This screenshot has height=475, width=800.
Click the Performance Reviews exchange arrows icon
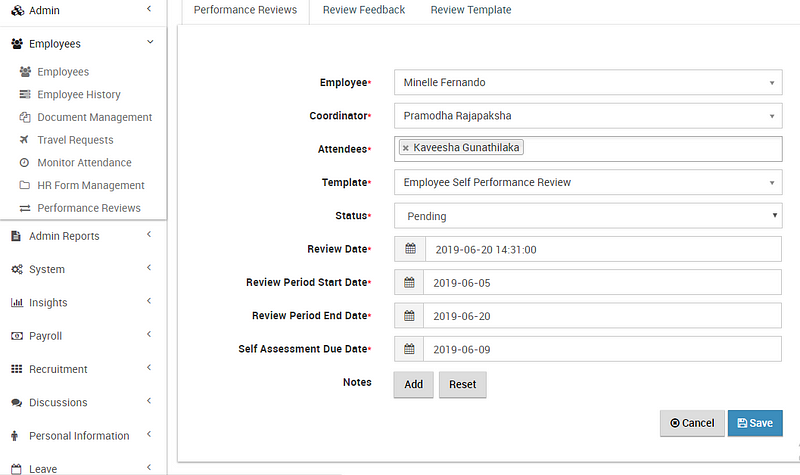[x=24, y=208]
